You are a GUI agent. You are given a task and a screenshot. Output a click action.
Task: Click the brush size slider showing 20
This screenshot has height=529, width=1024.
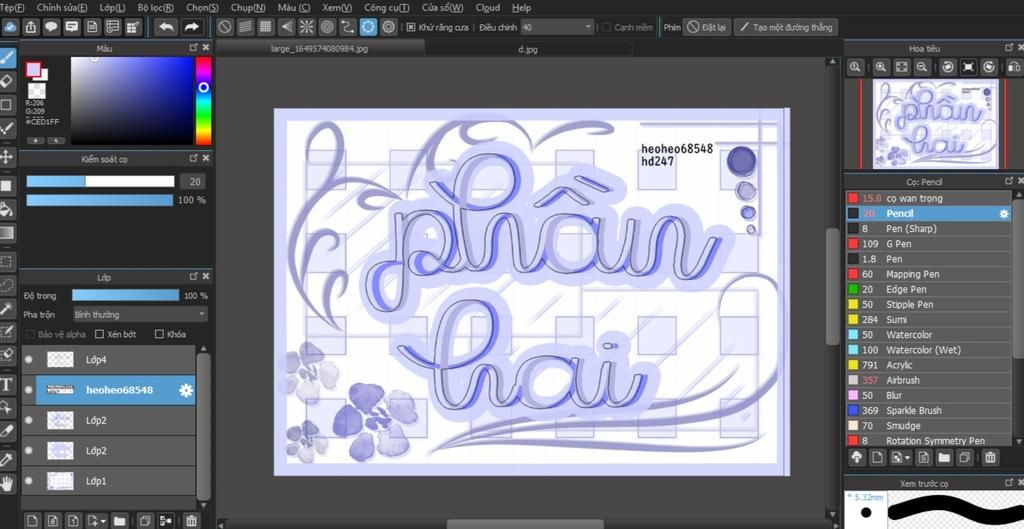tap(100, 182)
